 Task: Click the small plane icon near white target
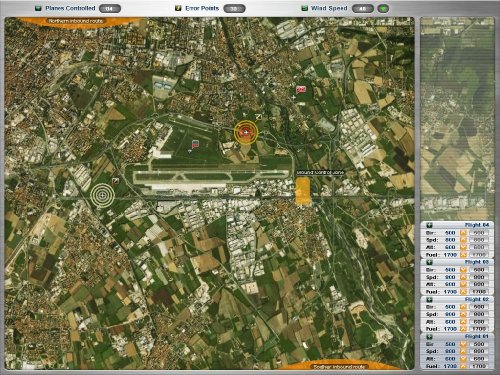pos(116,181)
